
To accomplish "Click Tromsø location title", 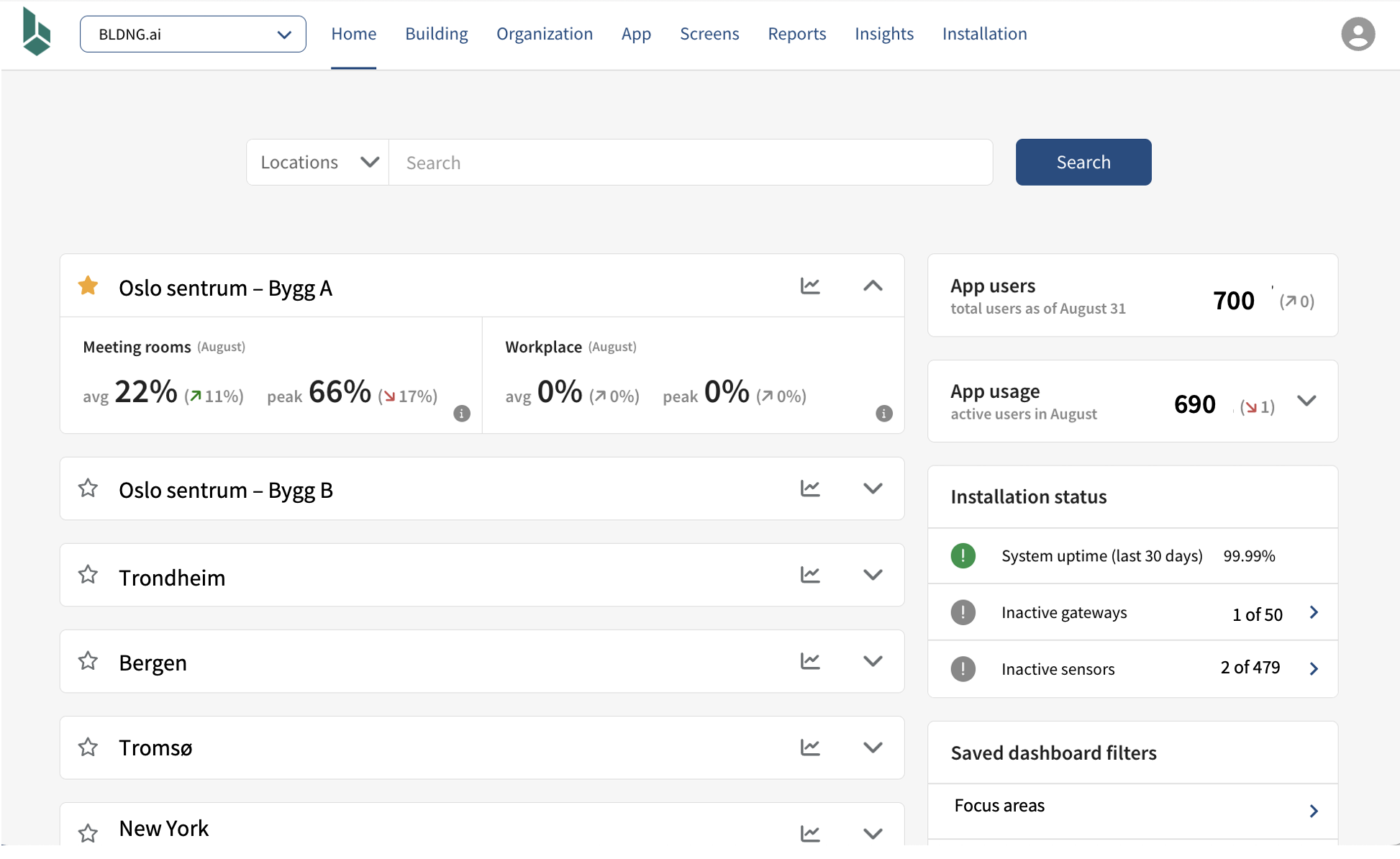I will (x=155, y=747).
